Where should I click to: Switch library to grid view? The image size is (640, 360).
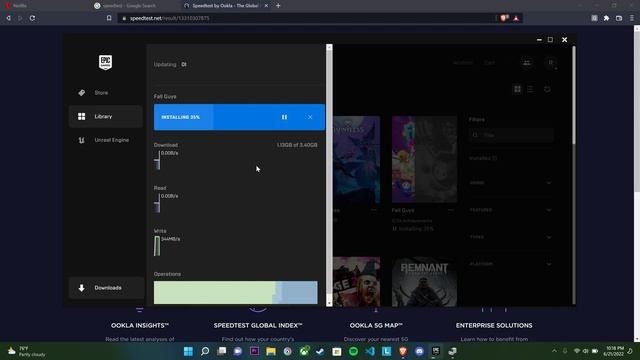point(517,89)
